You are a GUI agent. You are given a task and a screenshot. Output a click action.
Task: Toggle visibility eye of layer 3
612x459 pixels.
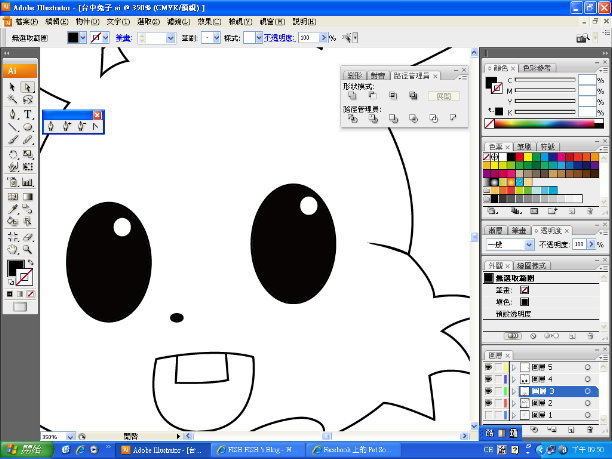click(488, 391)
